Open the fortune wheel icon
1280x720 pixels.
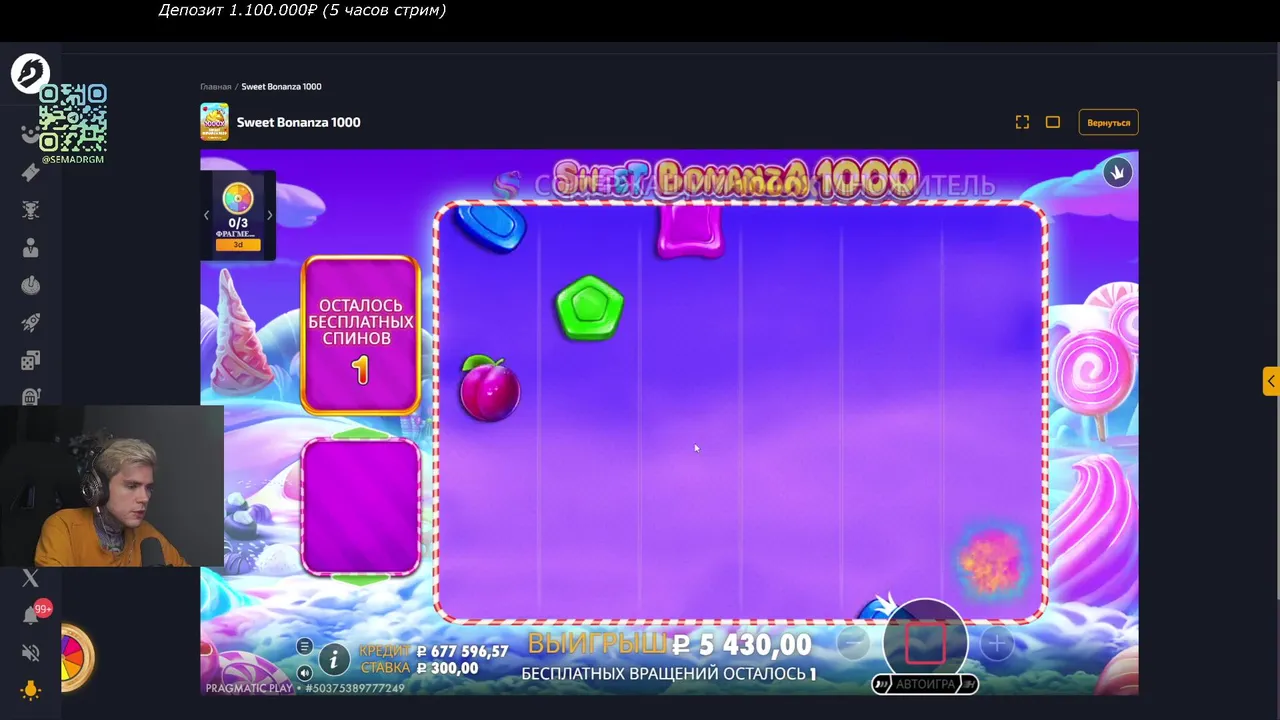point(76,658)
